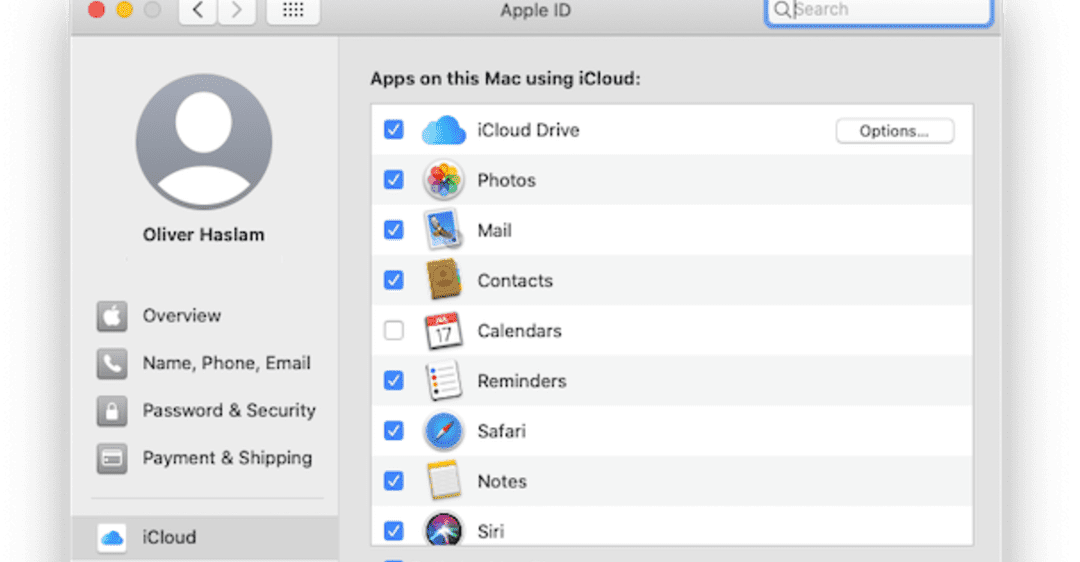1080x562 pixels.
Task: Disable the Siri checkbox
Action: [x=393, y=531]
